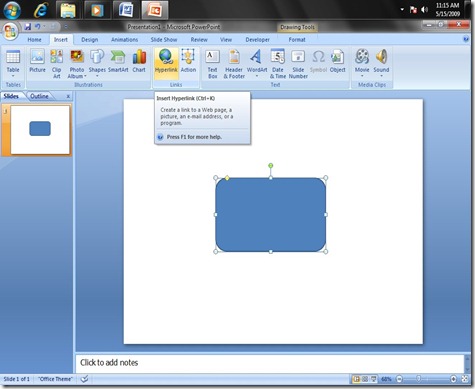This screenshot has height=389, width=475.
Task: Click the Windows Start orb
Action: (x=12, y=10)
